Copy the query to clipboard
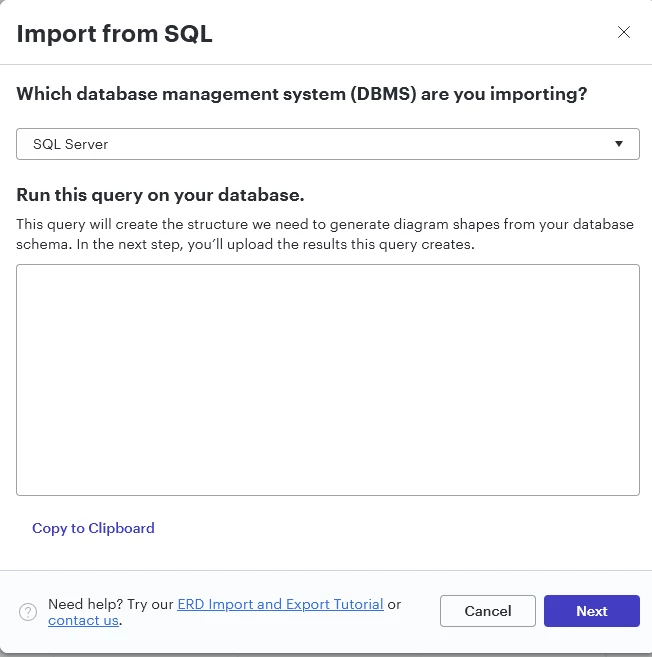 pos(93,528)
